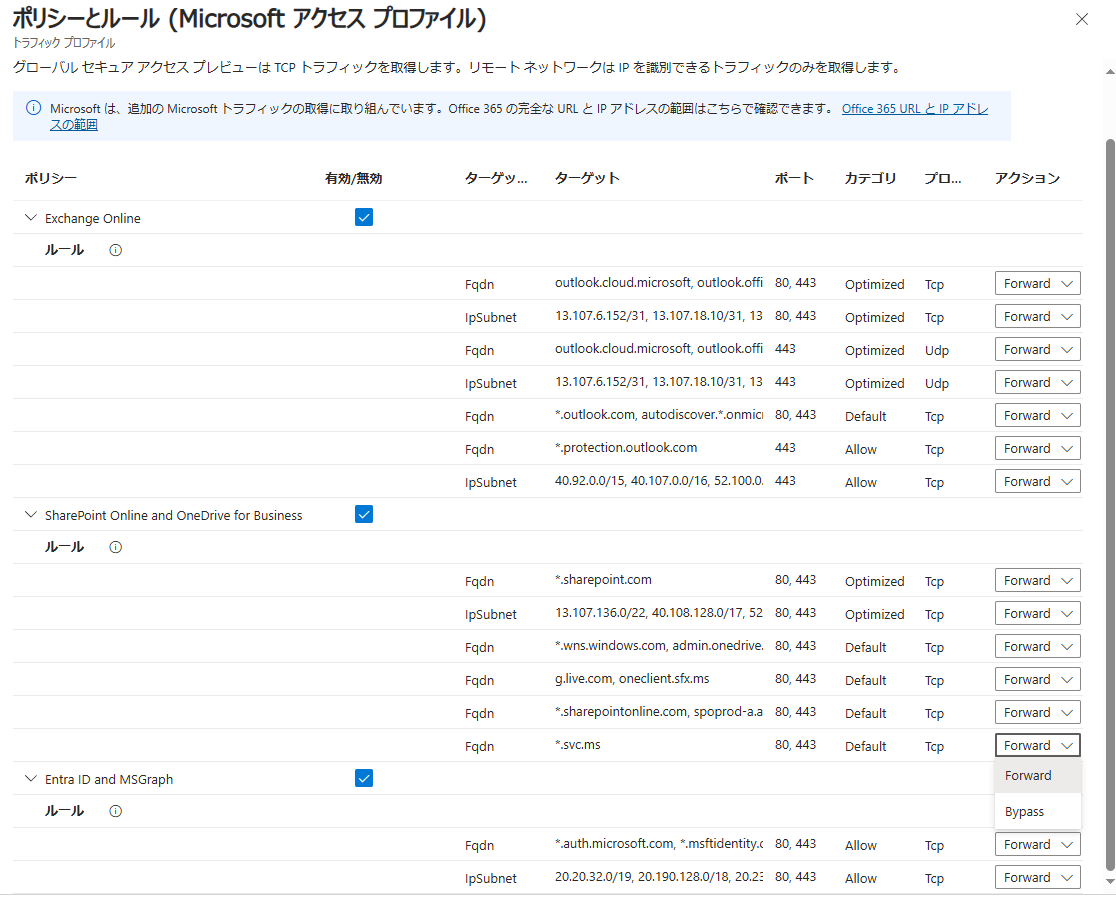
Task: Open the Office 365 URL と IP アドレスの範囲 link
Action: tap(914, 108)
